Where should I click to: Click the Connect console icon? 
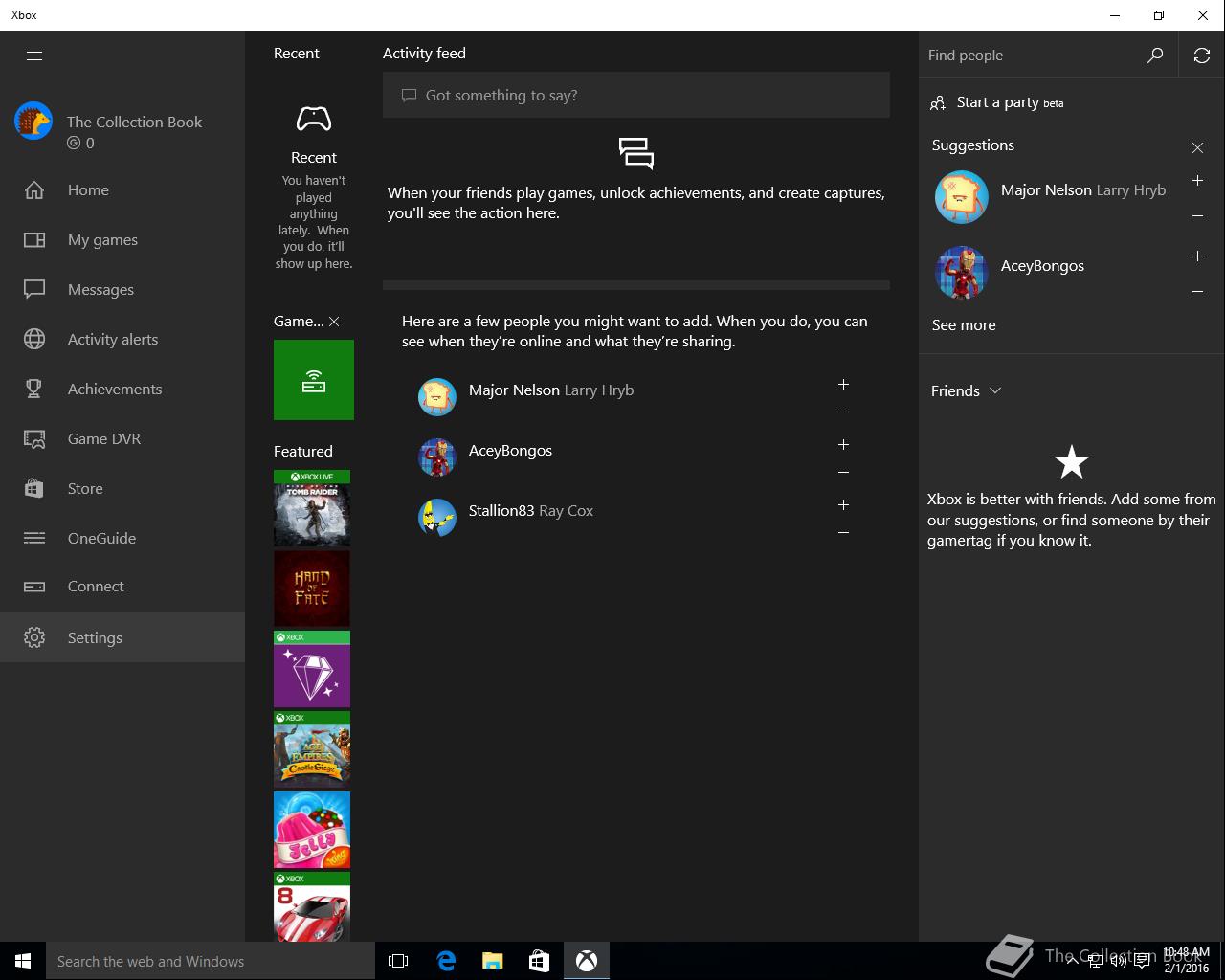tap(34, 587)
